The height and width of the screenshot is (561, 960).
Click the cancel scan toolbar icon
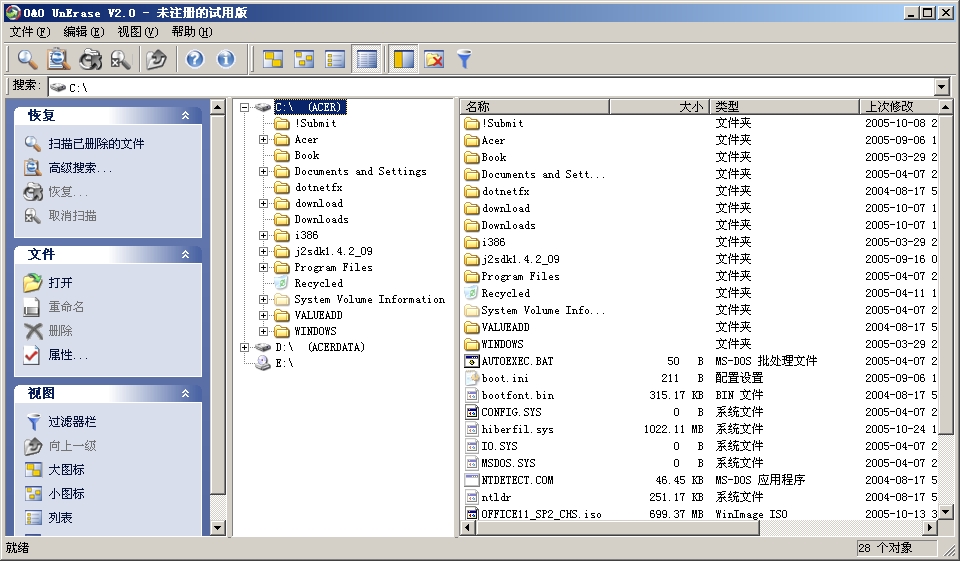coord(121,59)
